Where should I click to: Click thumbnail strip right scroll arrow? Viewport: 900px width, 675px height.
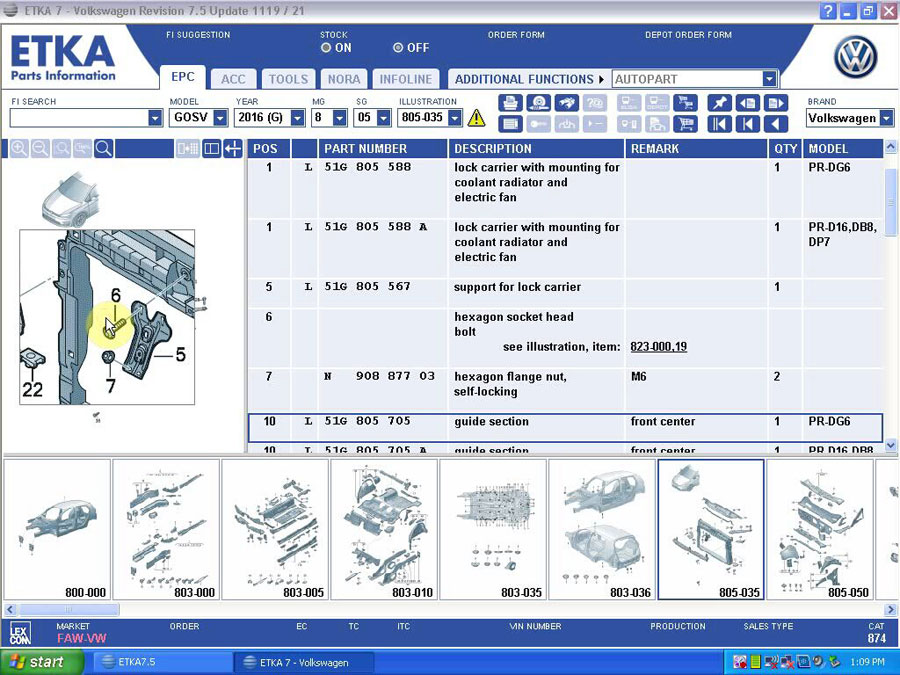pos(890,609)
